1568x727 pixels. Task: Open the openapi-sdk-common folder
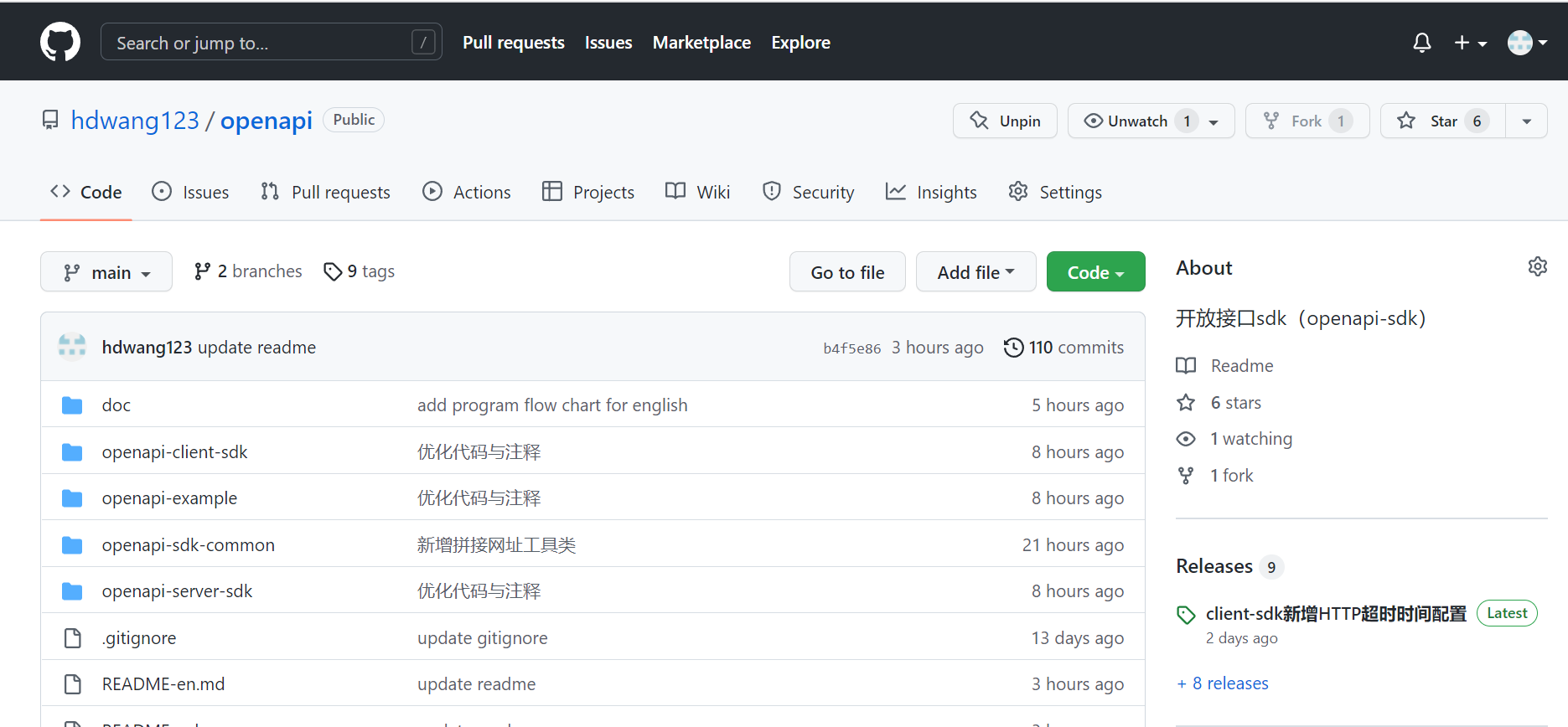click(x=188, y=545)
